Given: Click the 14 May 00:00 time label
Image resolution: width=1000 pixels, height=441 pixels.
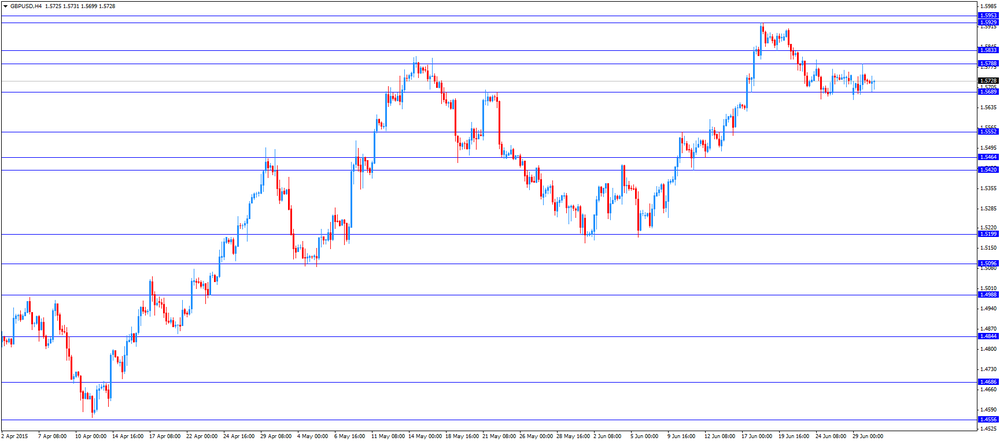Looking at the screenshot, I should tap(423, 436).
